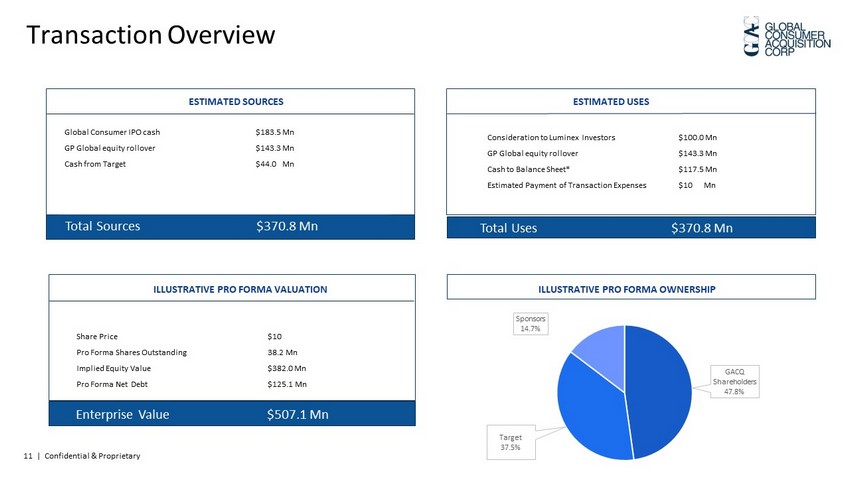Click the Estimated Uses header
This screenshot has height=478, width=850.
tap(630, 102)
